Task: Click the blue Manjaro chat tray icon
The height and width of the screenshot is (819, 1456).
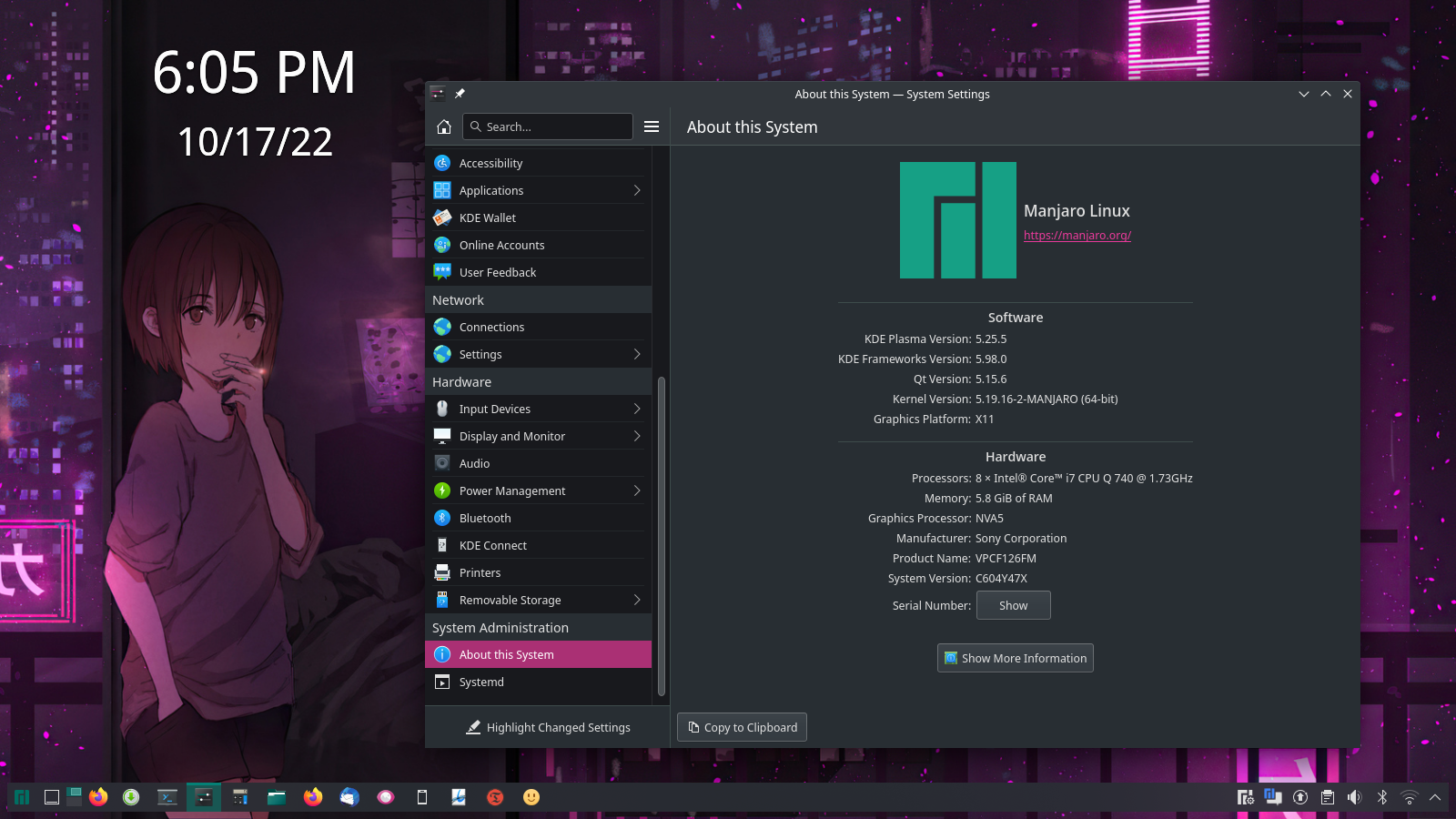Action: coord(1273,797)
